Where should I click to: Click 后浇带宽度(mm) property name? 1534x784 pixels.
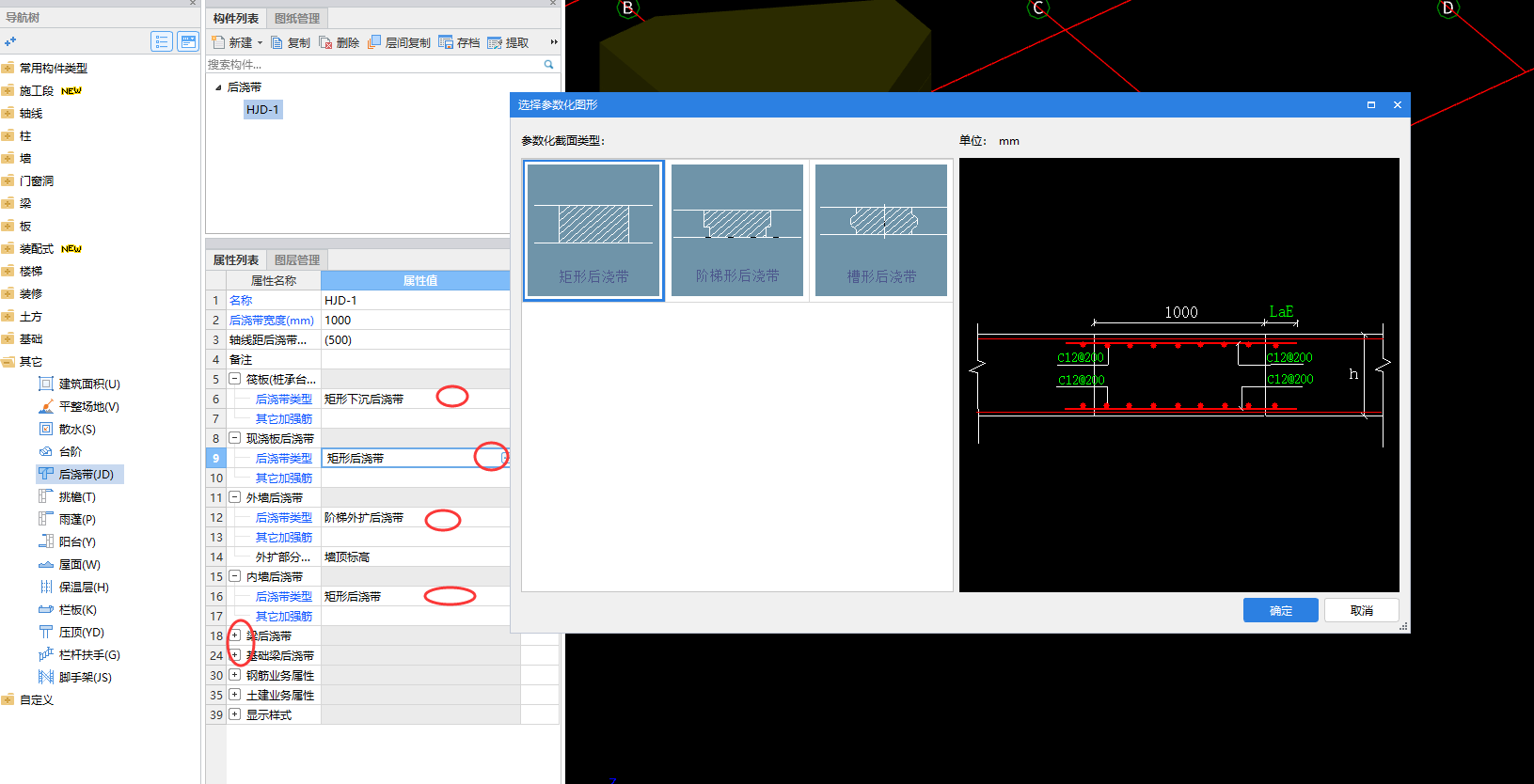point(272,320)
